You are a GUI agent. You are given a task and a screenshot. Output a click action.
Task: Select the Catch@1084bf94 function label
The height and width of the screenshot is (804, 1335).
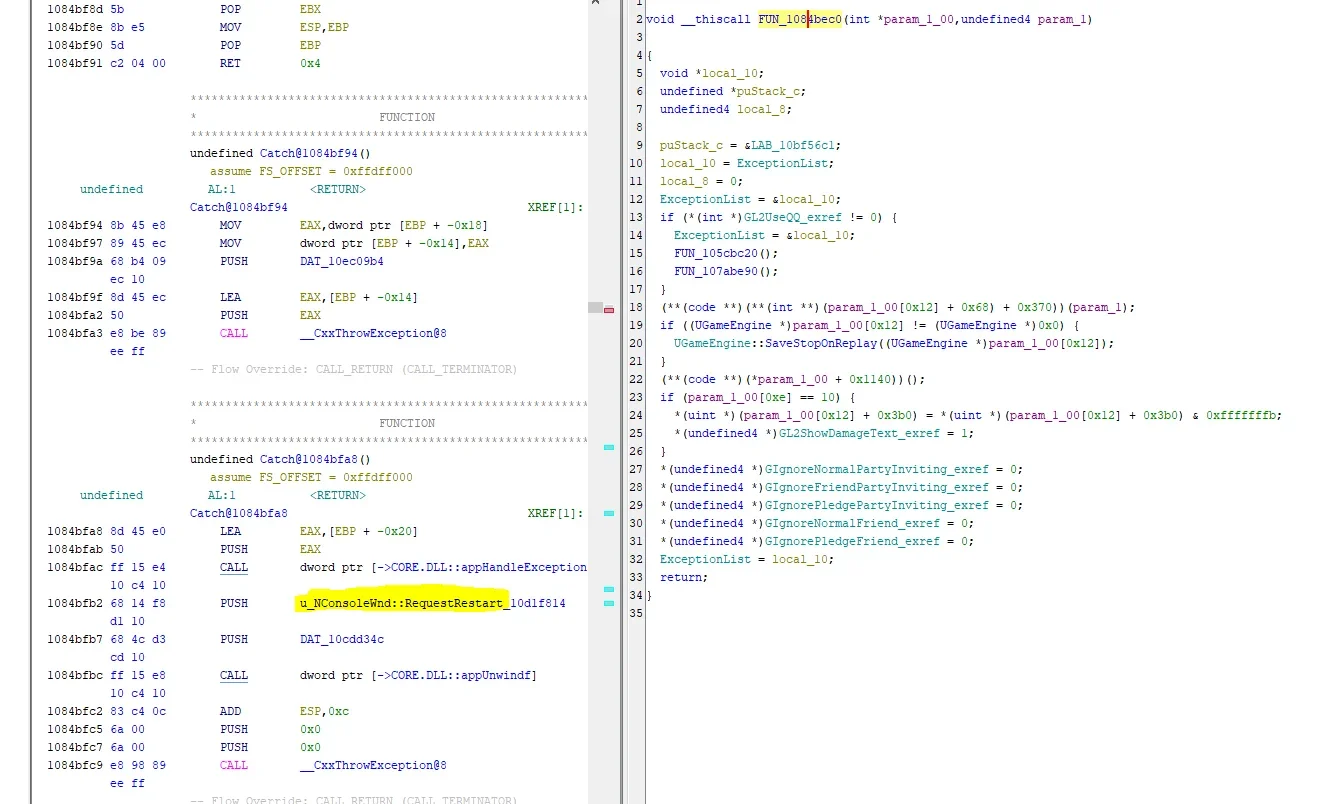click(238, 207)
